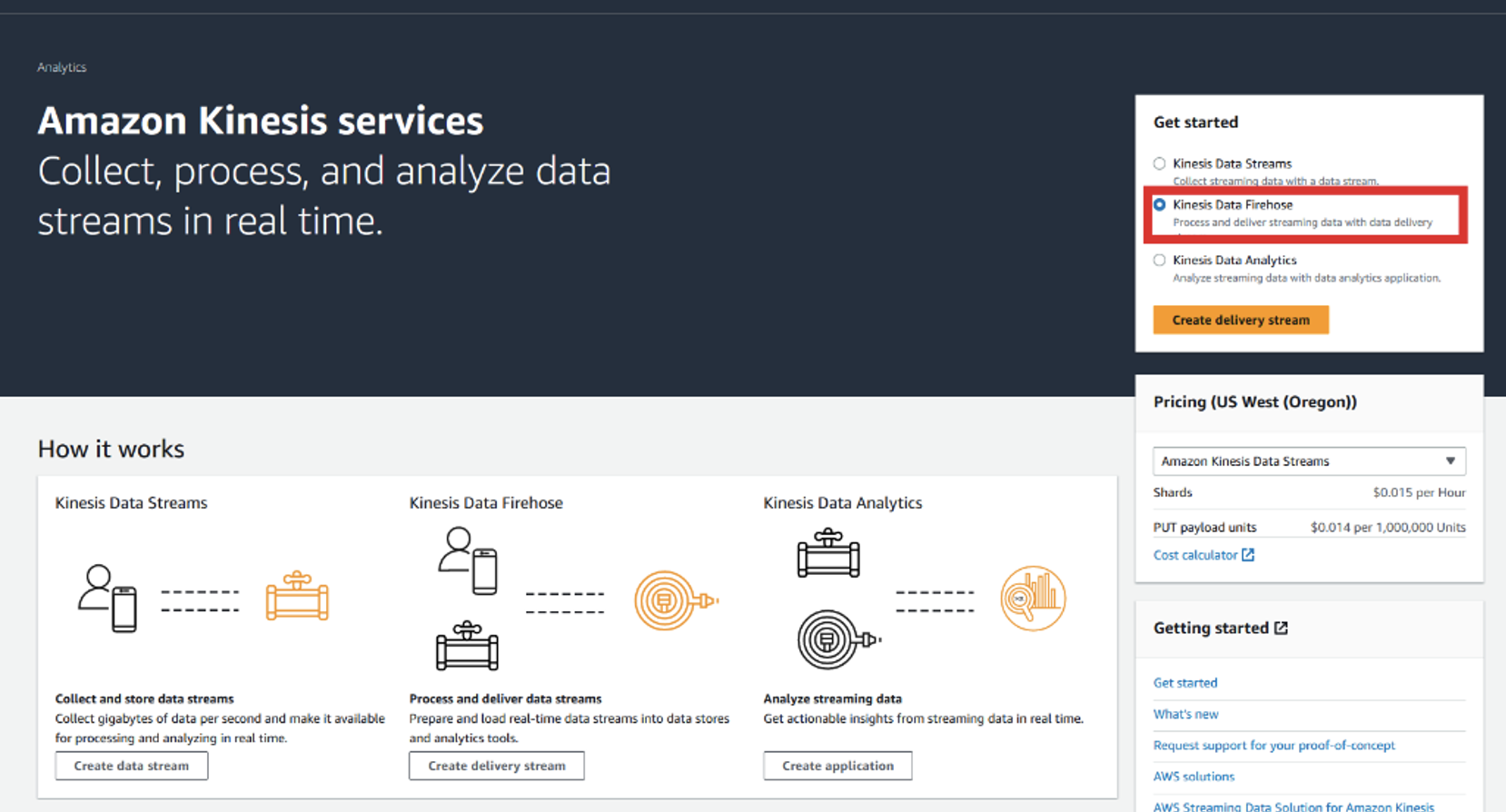Viewport: 1506px width, 812px height.
Task: Click black pipe valve icon in Kinesis Data Analytics card
Action: pos(828,553)
